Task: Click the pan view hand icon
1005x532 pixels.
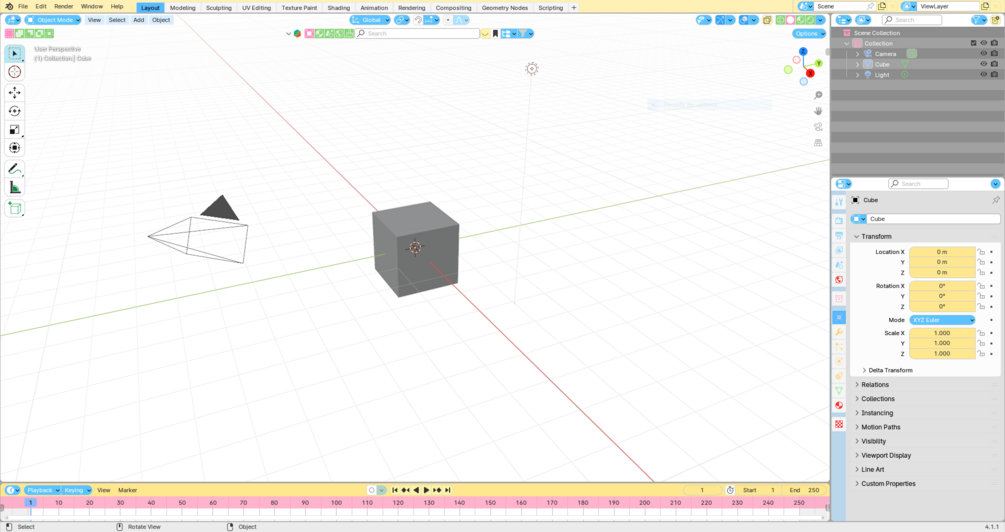Action: [x=818, y=111]
